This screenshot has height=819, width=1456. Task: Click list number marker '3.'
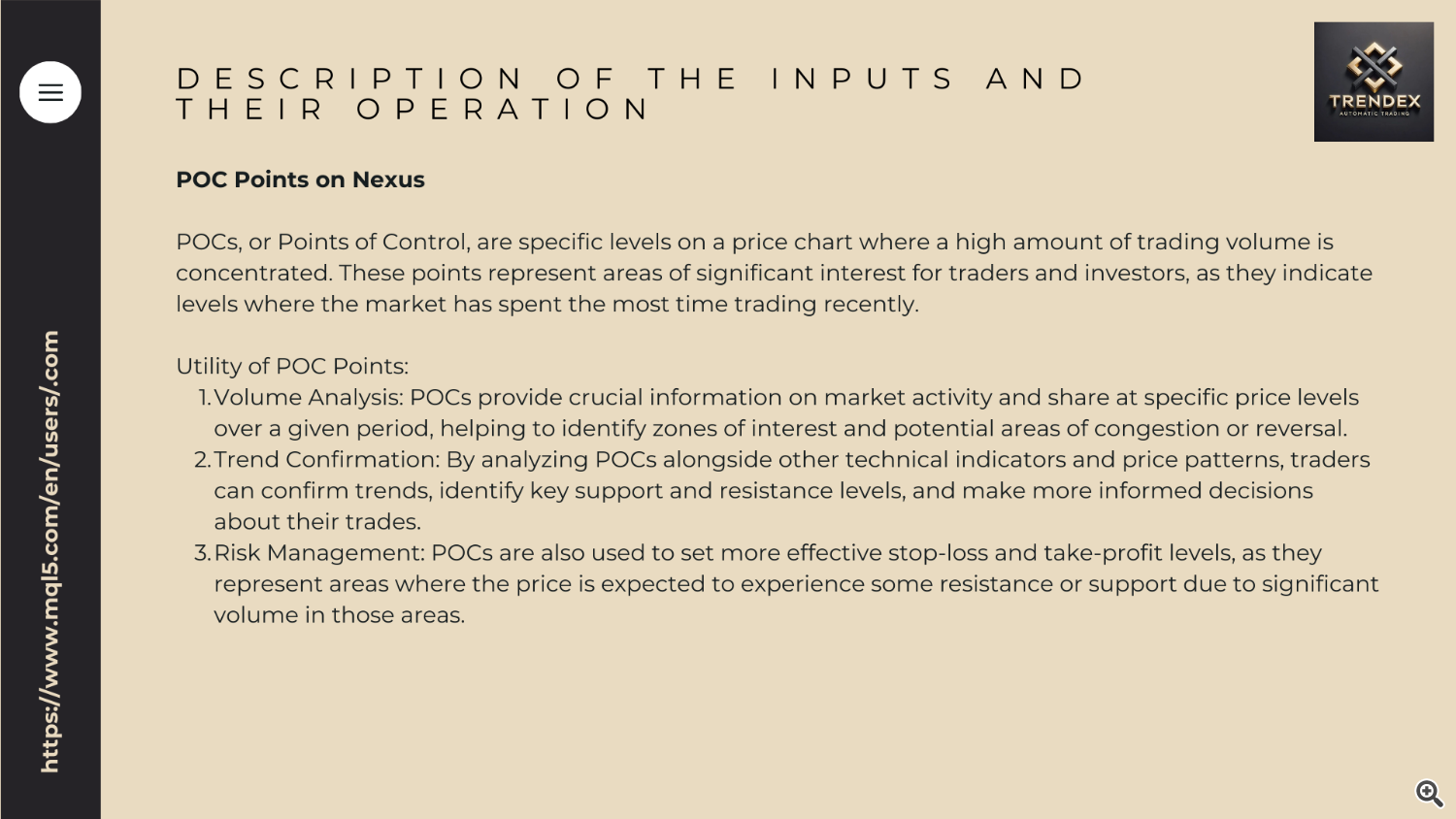[x=202, y=552]
